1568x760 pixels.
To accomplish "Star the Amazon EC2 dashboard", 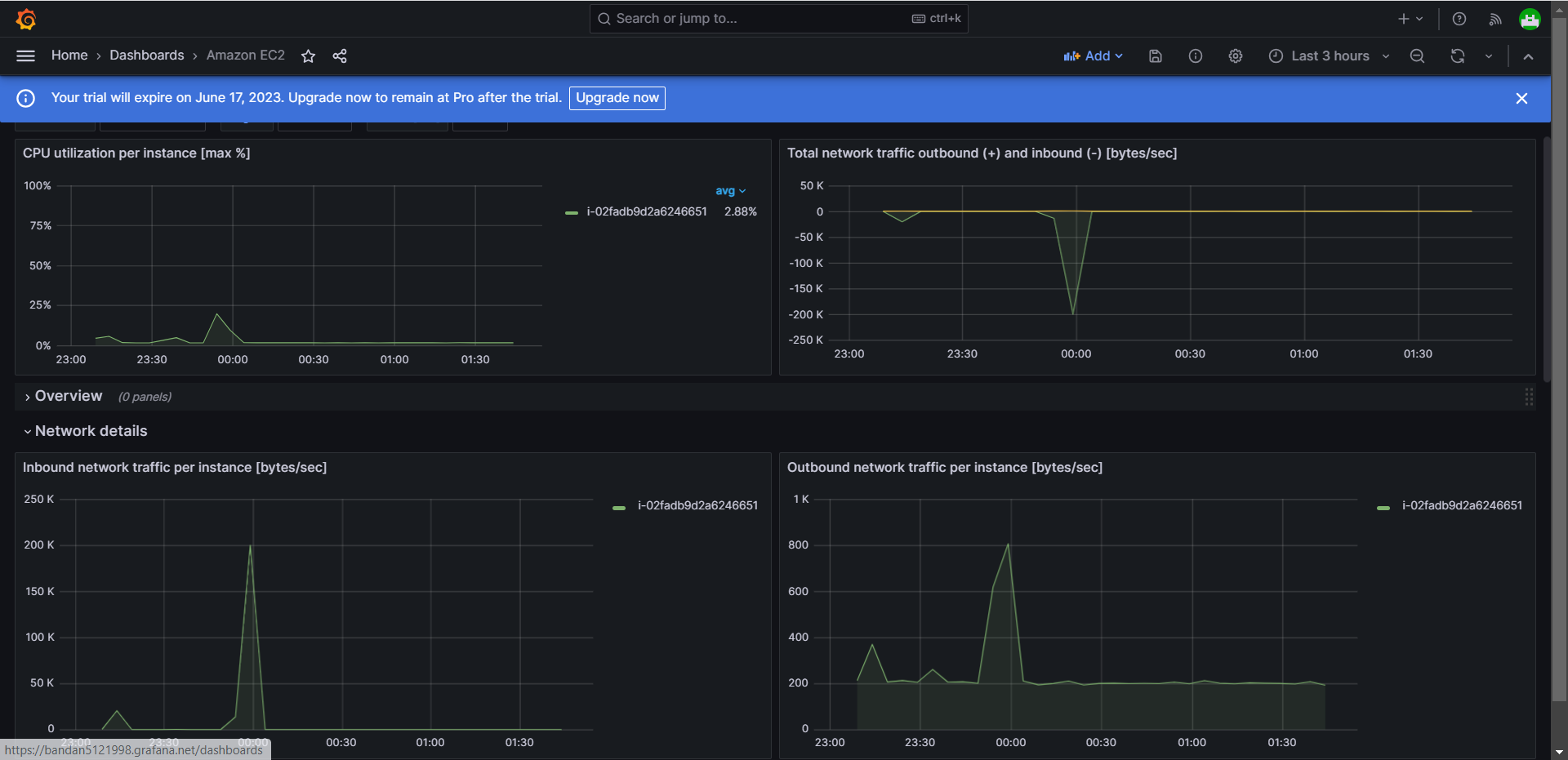I will pyautogui.click(x=308, y=56).
